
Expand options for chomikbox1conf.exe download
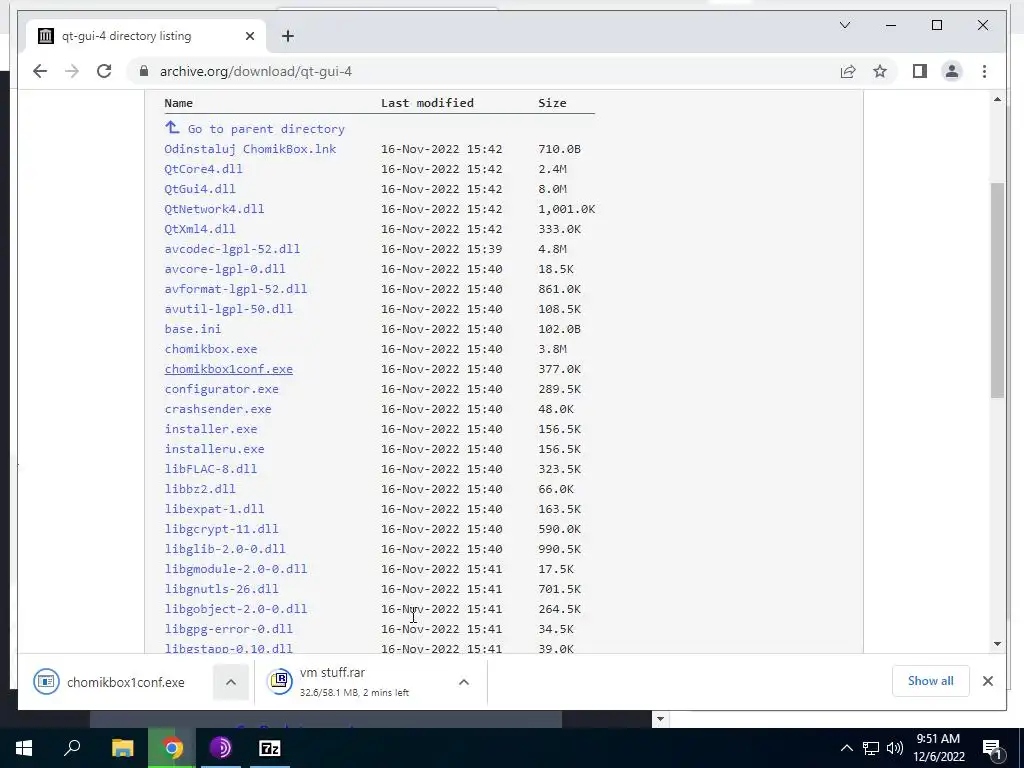(x=231, y=682)
